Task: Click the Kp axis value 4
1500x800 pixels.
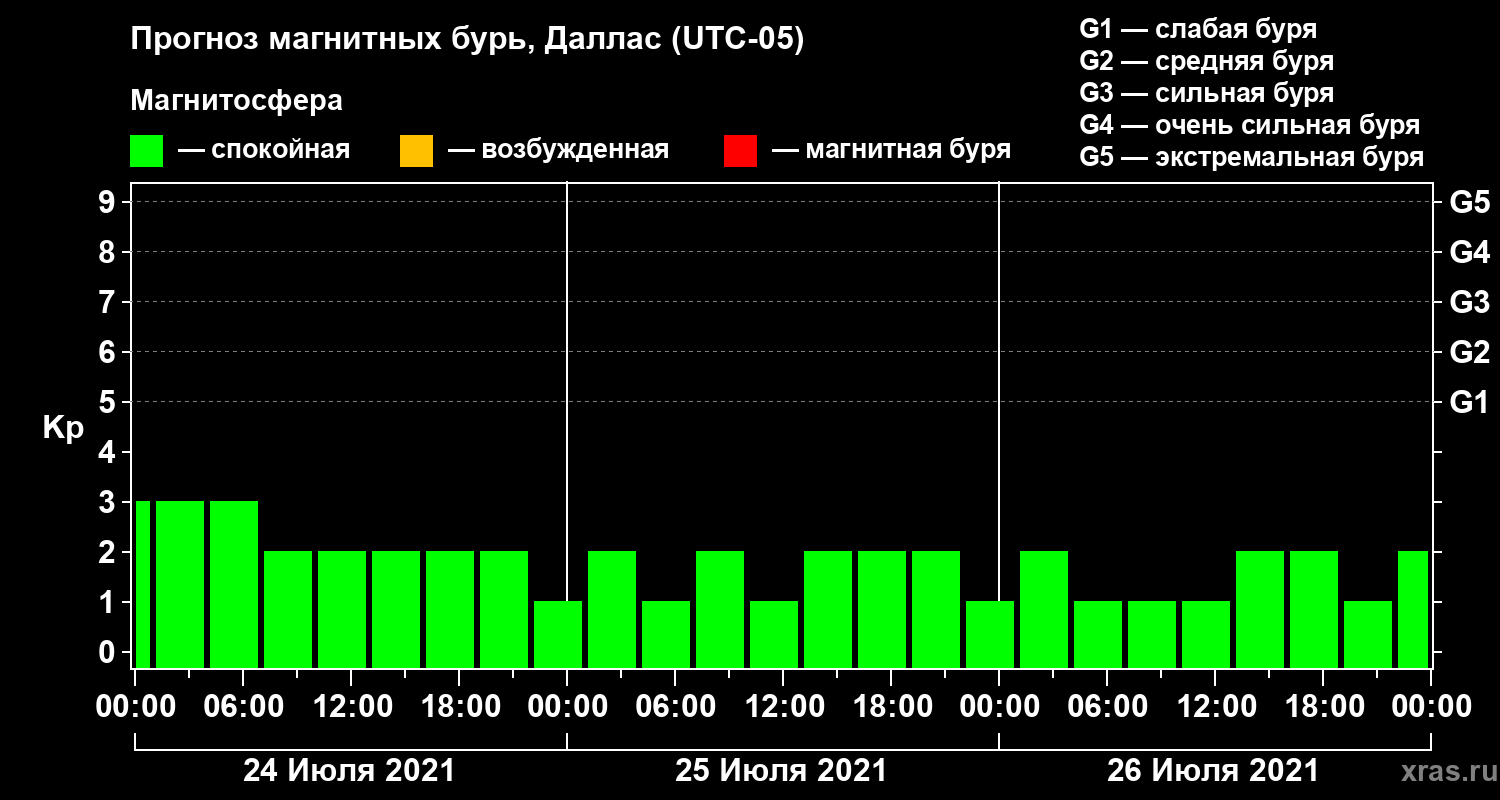Action: click(x=109, y=452)
